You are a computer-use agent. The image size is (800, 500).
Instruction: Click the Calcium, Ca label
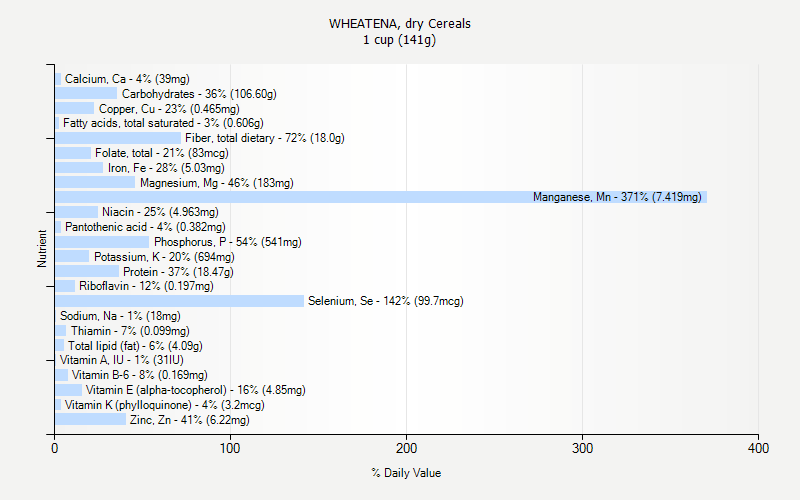[127, 79]
